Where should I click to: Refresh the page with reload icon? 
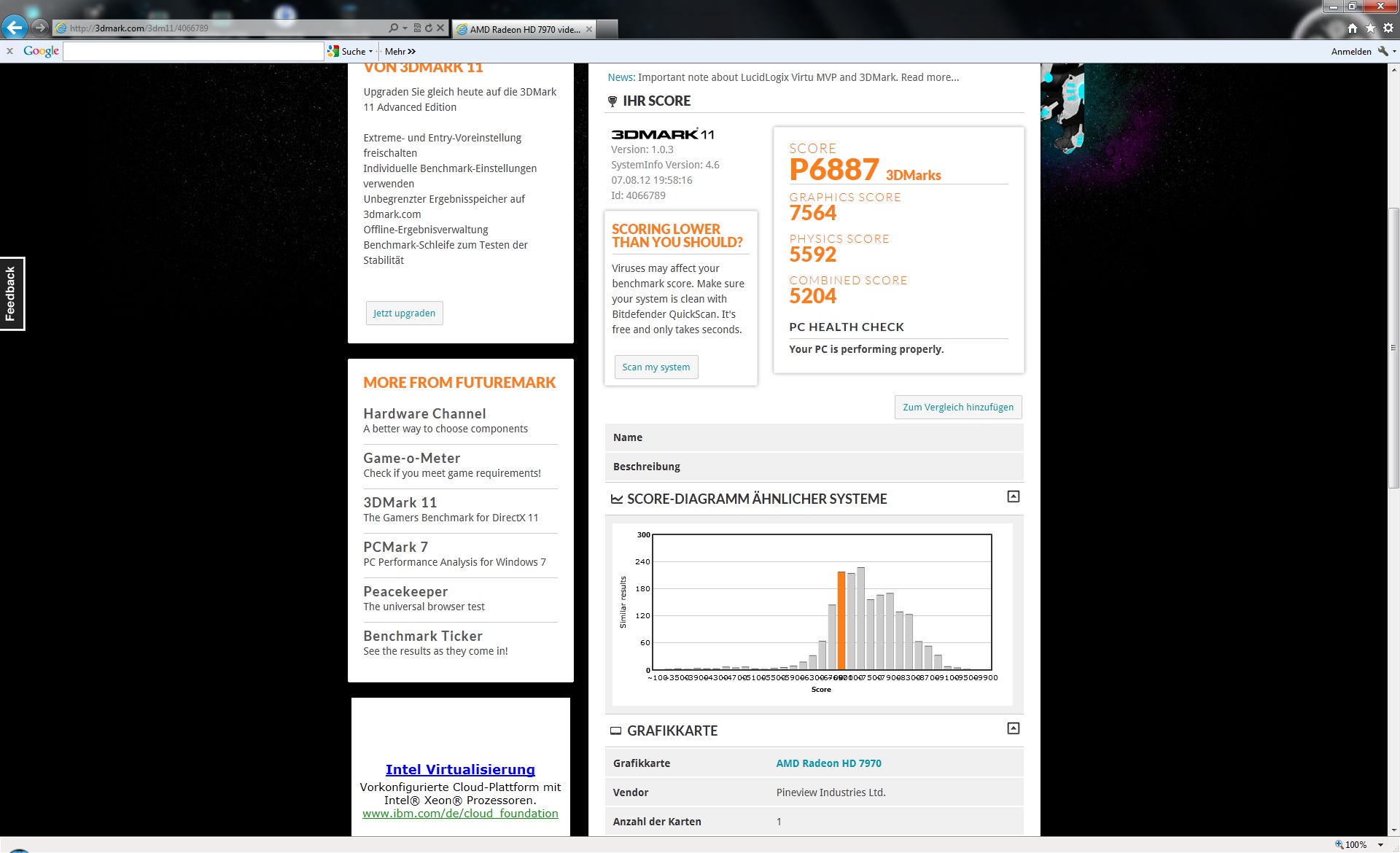tap(429, 28)
